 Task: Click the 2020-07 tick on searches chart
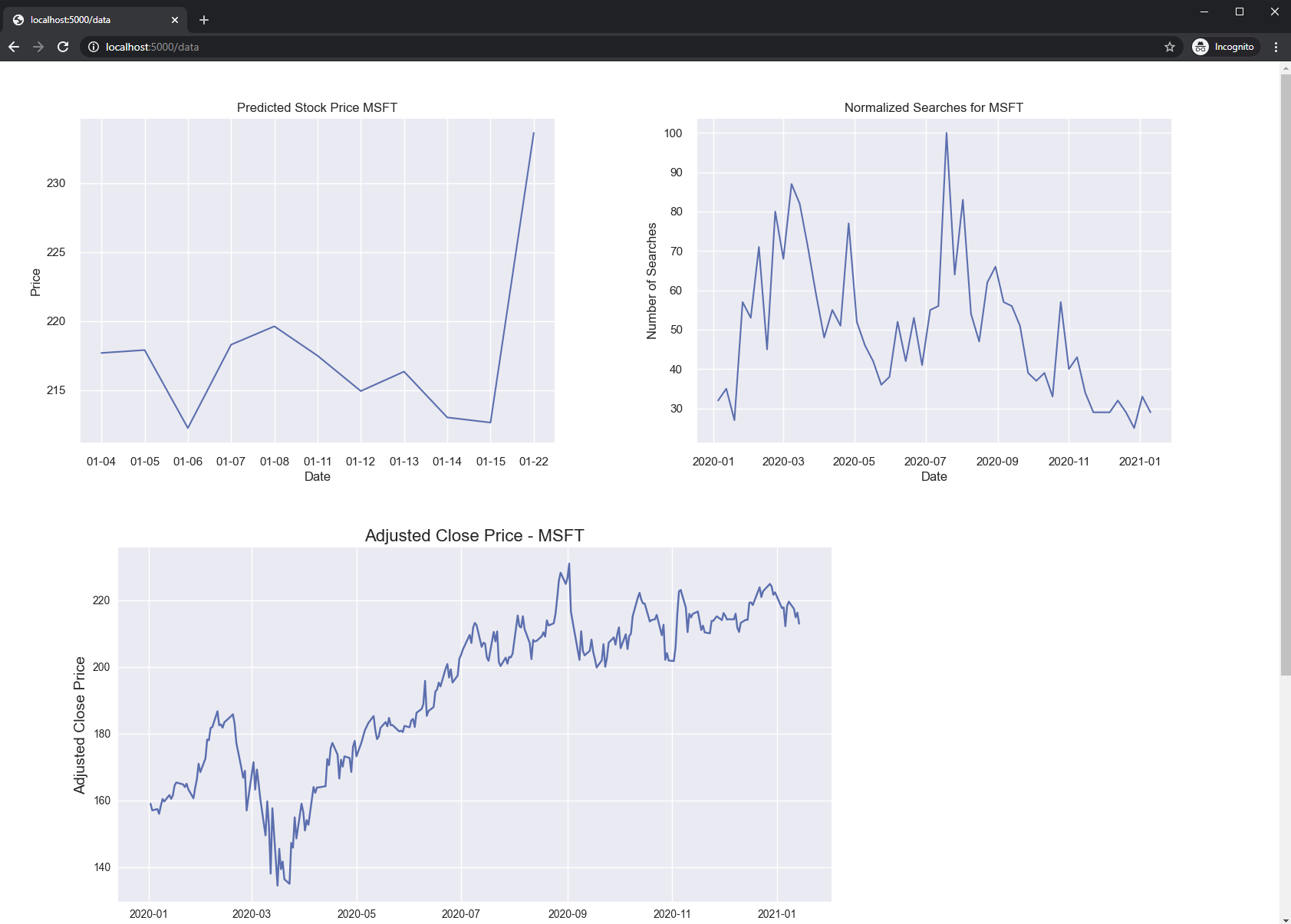point(925,461)
